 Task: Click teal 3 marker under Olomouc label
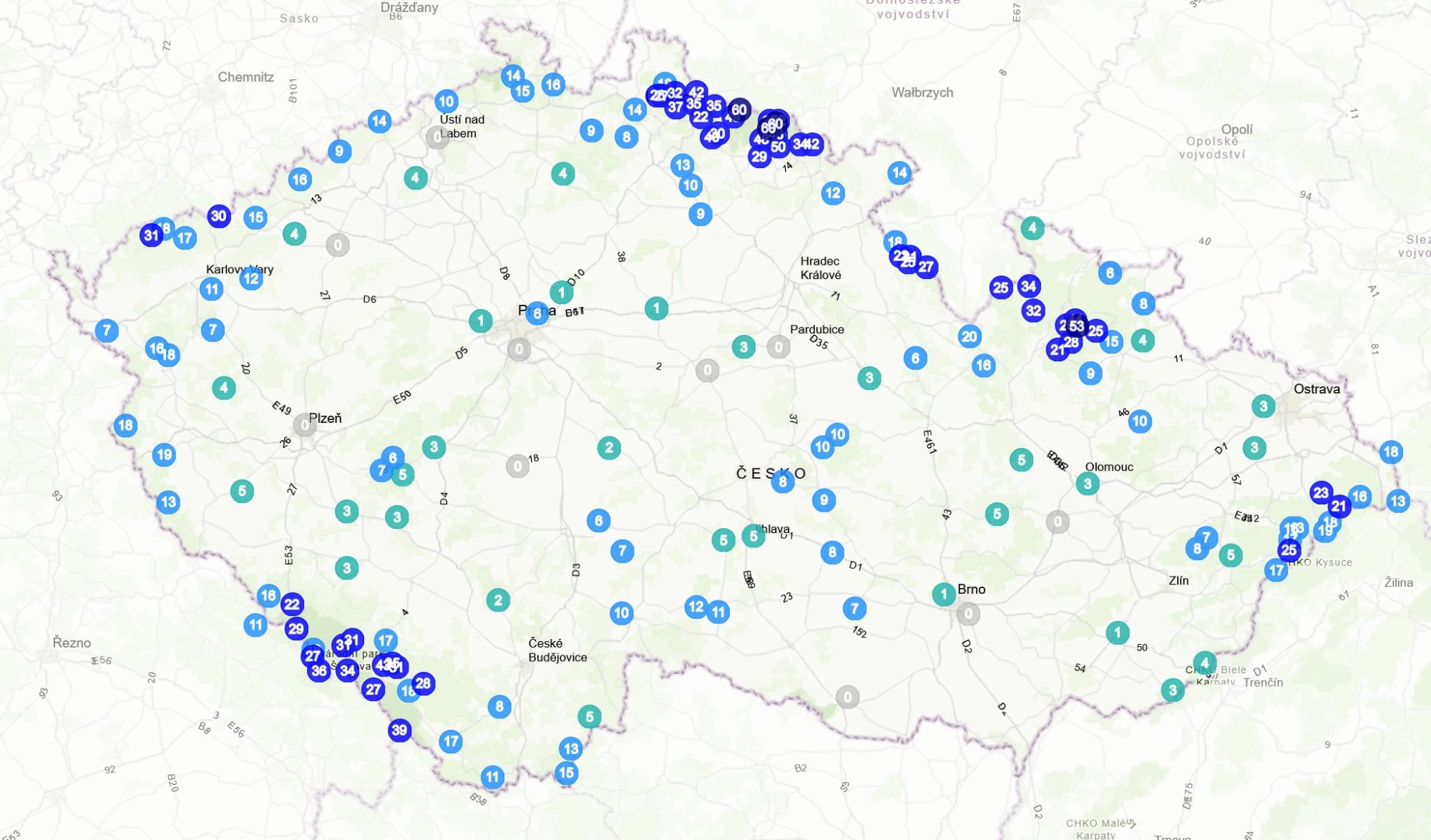(x=1088, y=484)
